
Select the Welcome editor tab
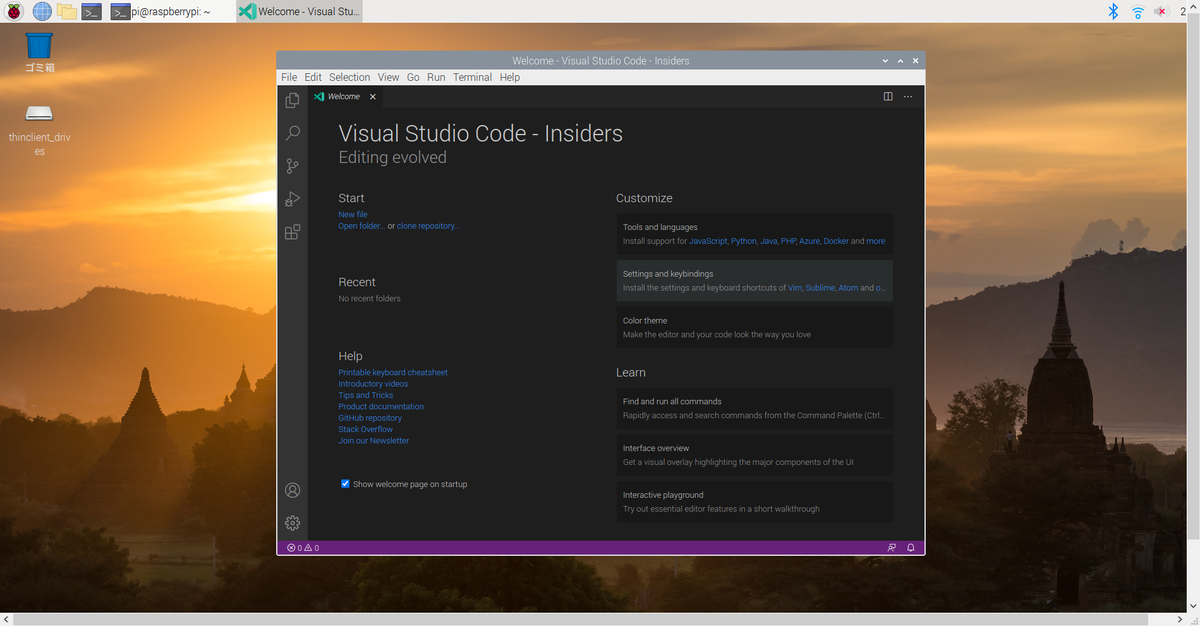pyautogui.click(x=344, y=97)
